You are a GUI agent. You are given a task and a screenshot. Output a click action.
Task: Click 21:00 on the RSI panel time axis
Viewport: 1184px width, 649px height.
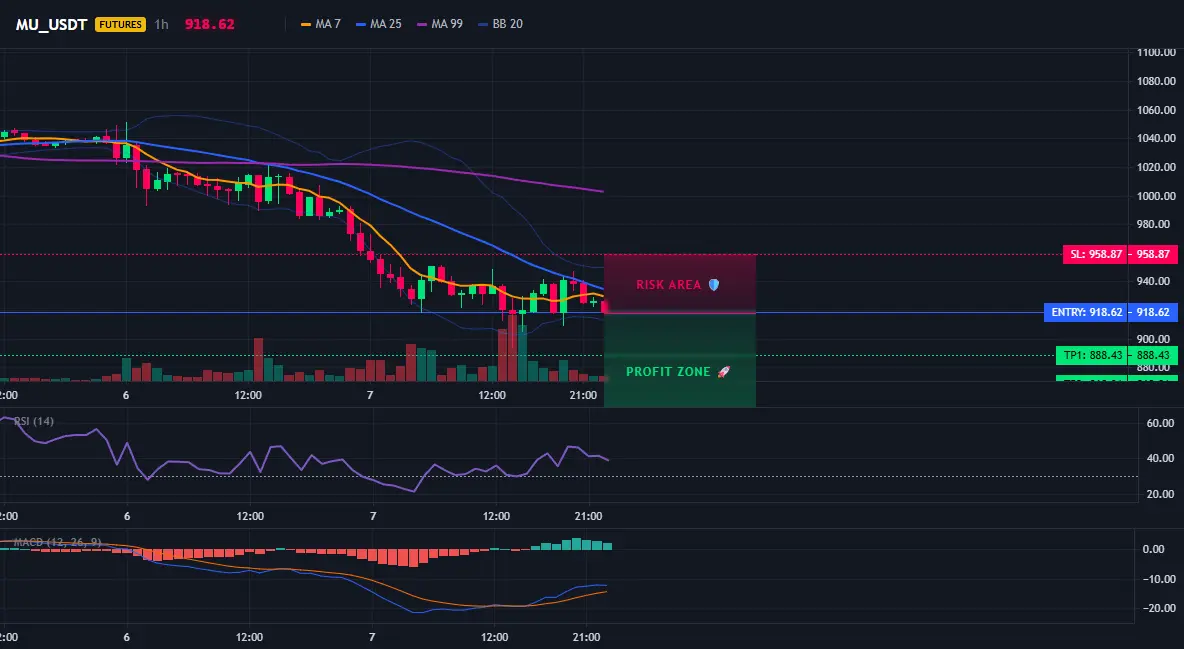[x=588, y=516]
